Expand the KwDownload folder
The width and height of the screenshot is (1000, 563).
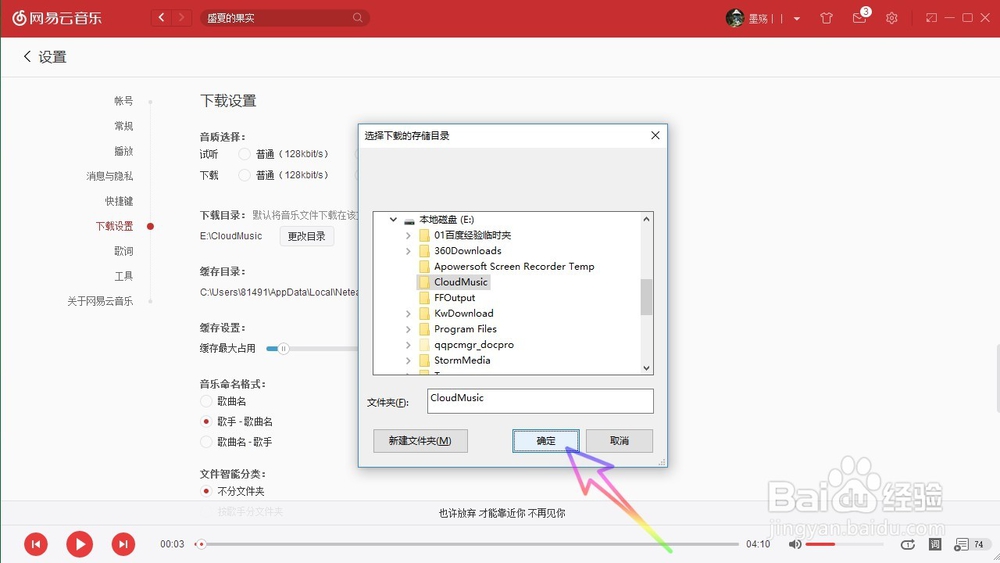pyautogui.click(x=408, y=314)
